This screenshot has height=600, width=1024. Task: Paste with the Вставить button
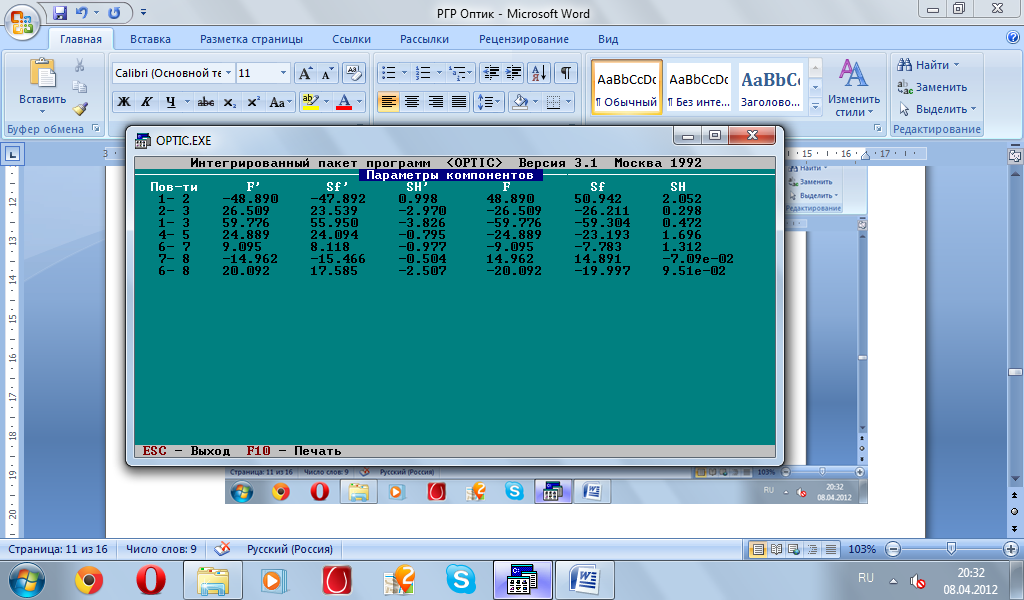[x=42, y=86]
